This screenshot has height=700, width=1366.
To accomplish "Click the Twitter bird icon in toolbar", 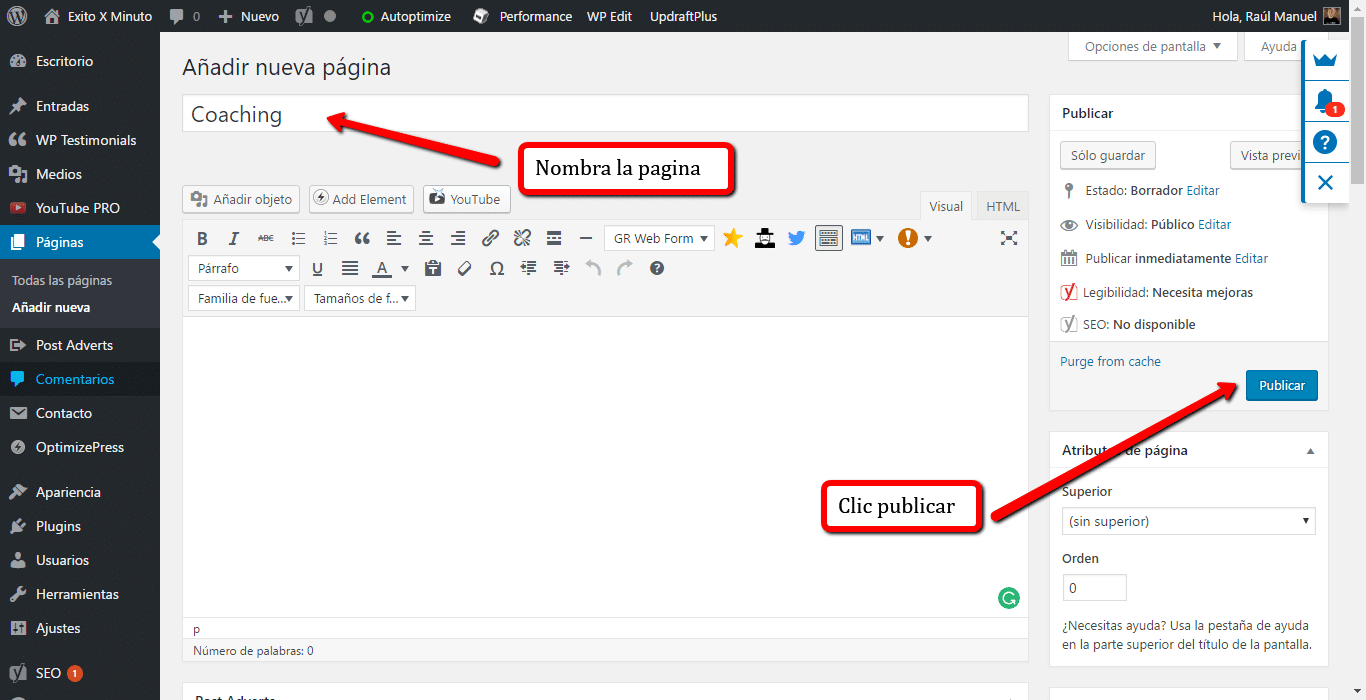I will click(x=796, y=238).
